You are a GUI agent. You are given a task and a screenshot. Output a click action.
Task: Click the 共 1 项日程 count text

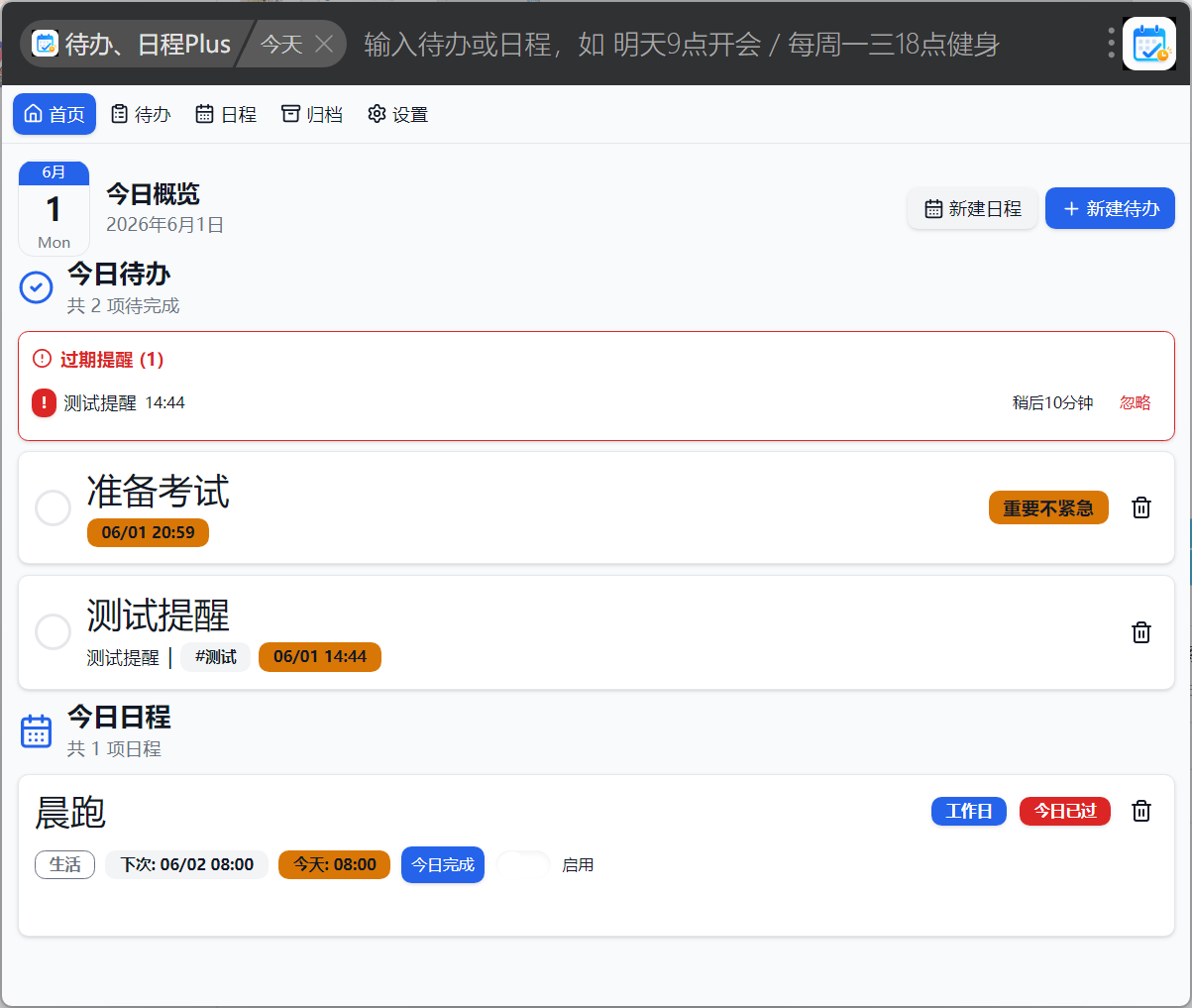(x=114, y=749)
